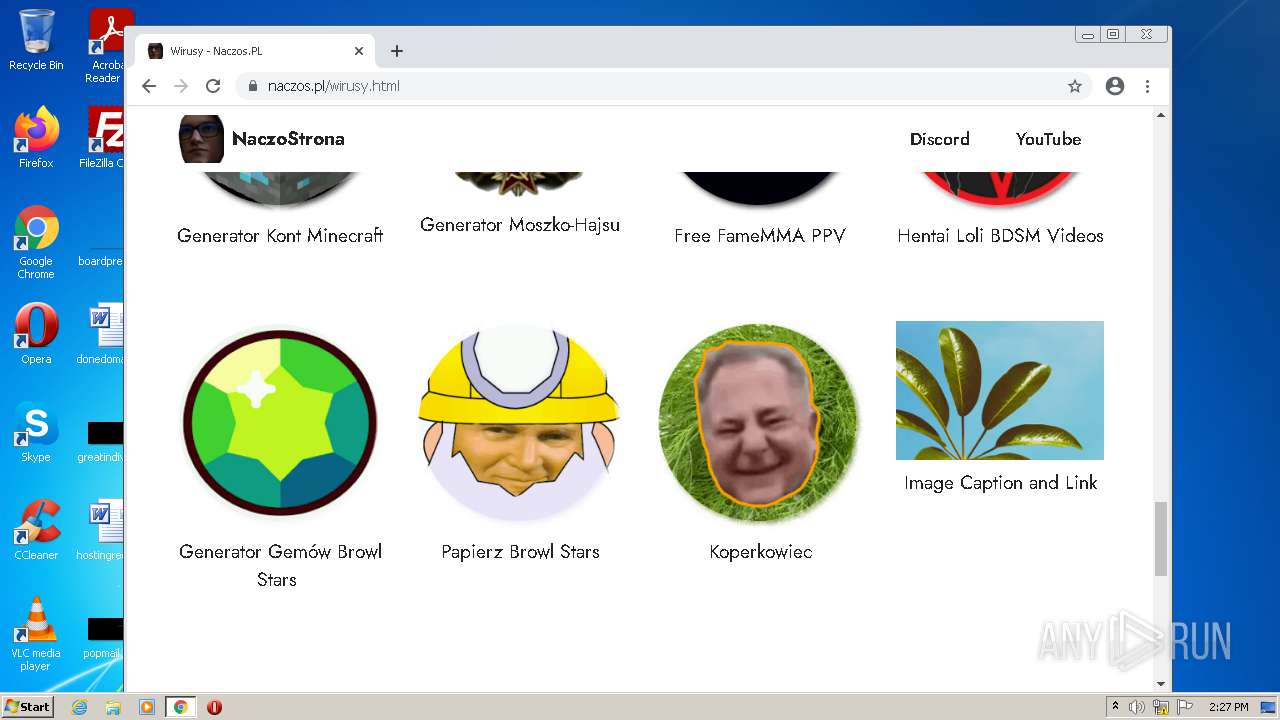The height and width of the screenshot is (720, 1280).
Task: Click the NaczoStrona logo avatar
Action: coord(201,139)
